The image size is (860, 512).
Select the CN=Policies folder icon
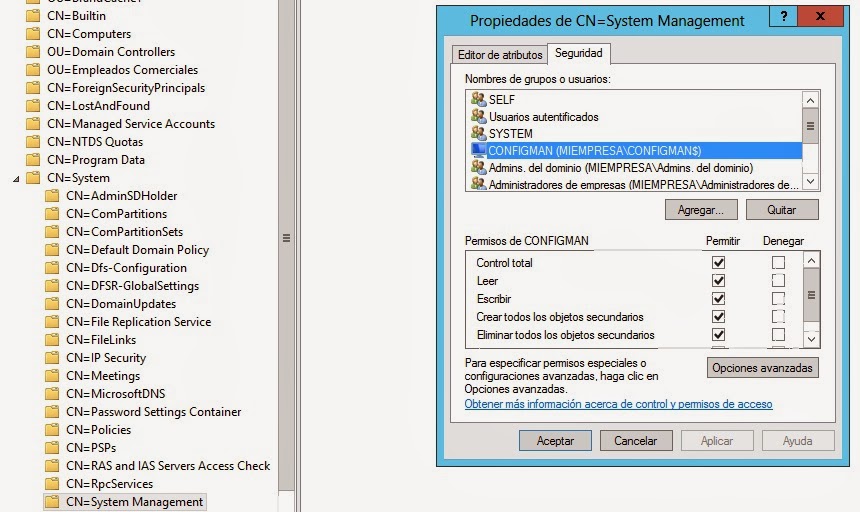(51, 430)
